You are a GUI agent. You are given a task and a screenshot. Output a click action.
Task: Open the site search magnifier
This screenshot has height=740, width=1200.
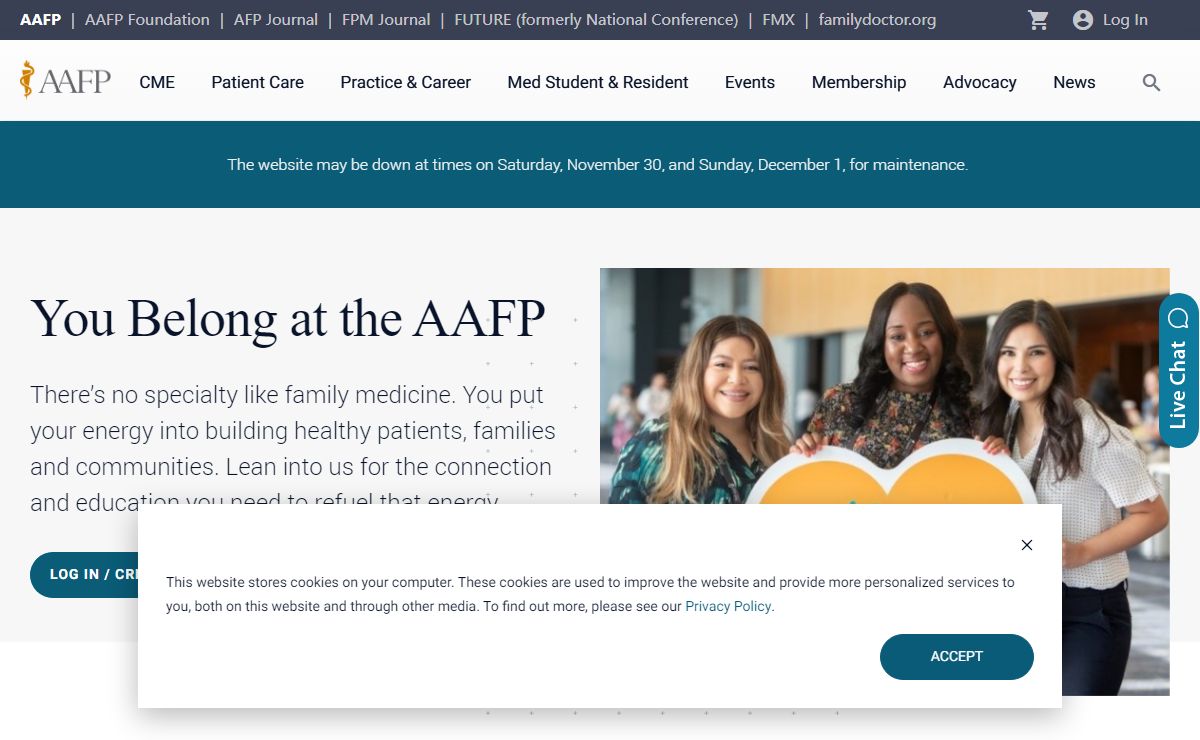click(x=1151, y=83)
